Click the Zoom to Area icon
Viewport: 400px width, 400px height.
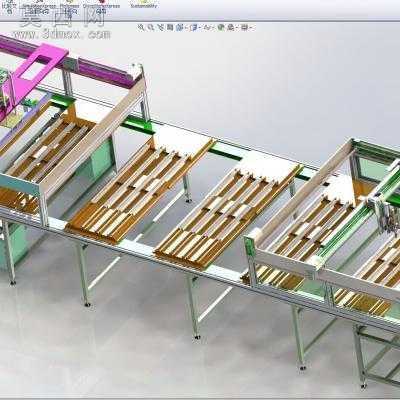coord(151,28)
